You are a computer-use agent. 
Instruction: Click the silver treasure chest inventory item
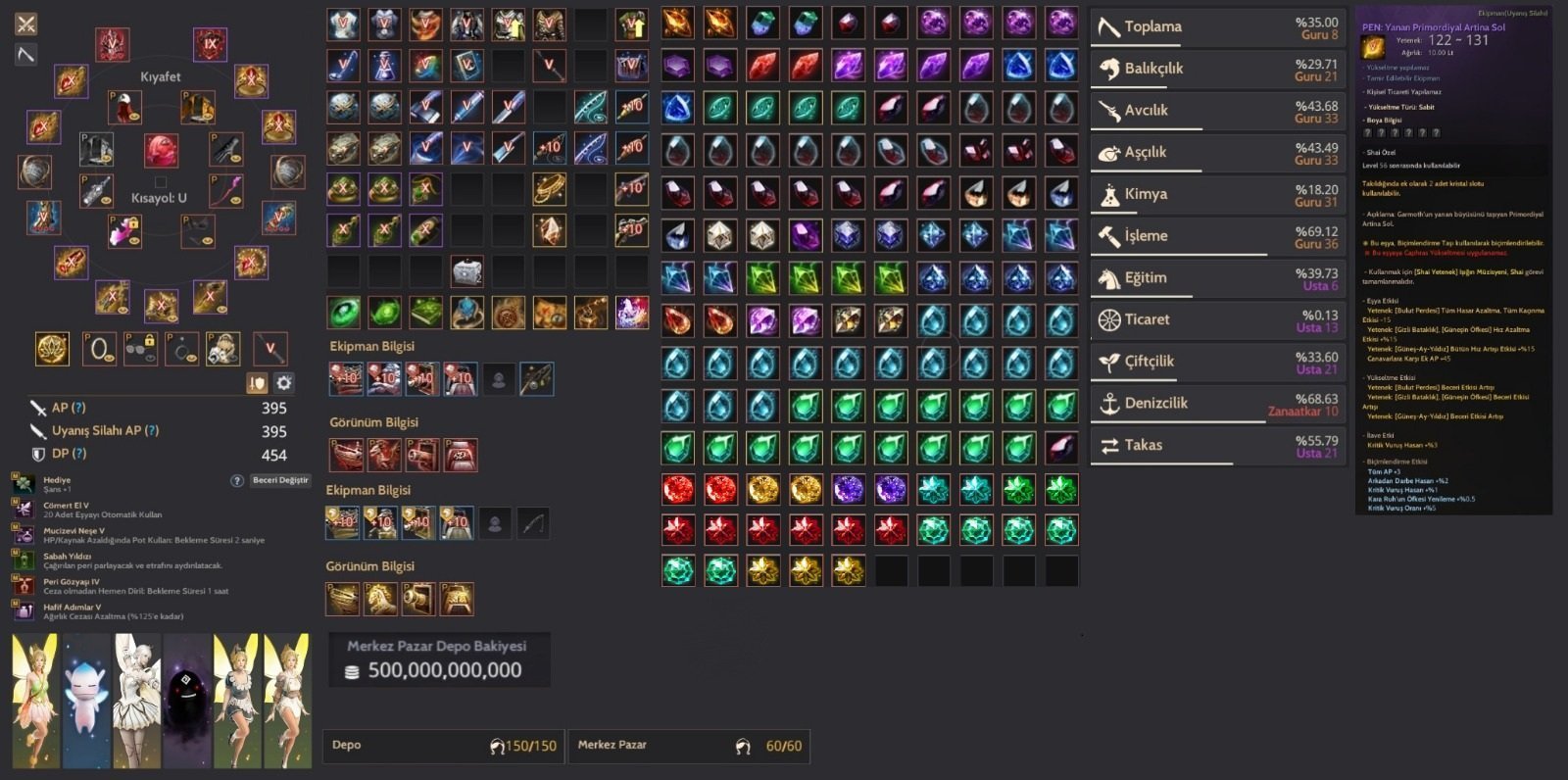pyautogui.click(x=466, y=271)
